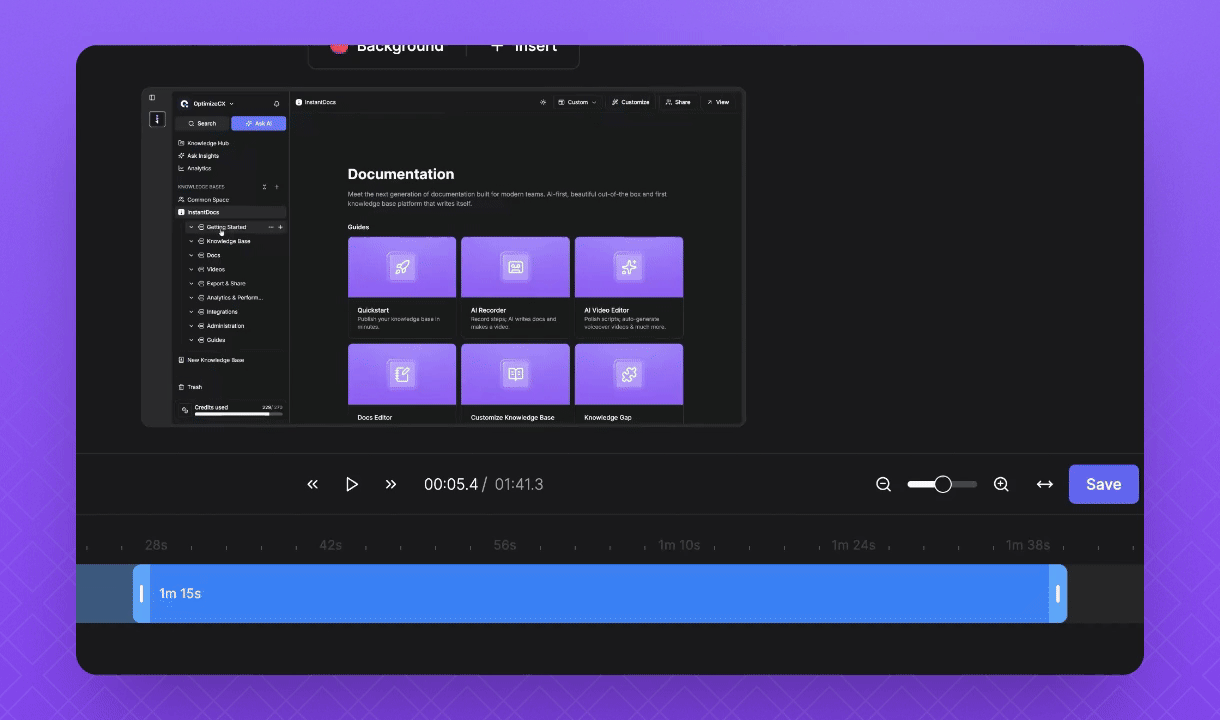Open the Insert option in top toolbar
The image size is (1220, 720).
[x=523, y=47]
